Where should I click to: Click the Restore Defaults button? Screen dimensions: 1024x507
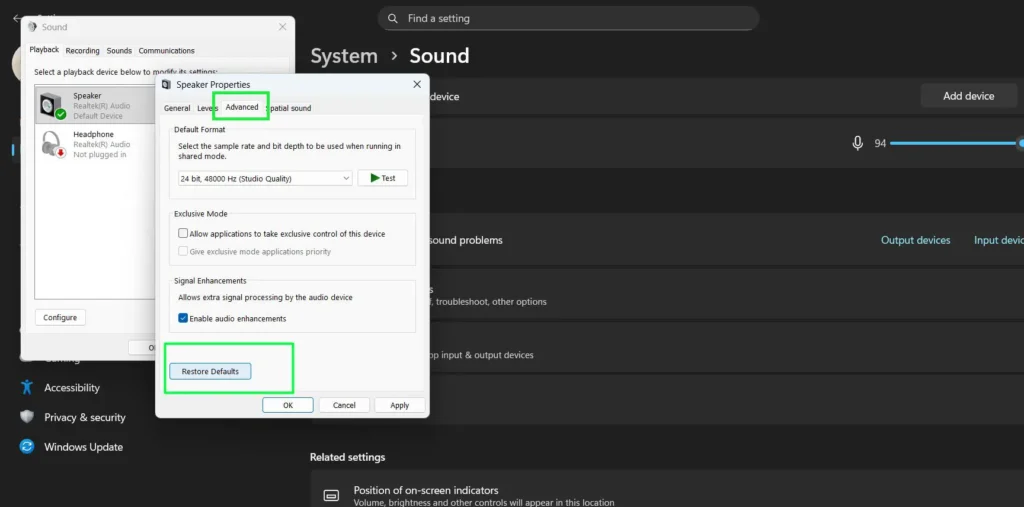coord(210,371)
